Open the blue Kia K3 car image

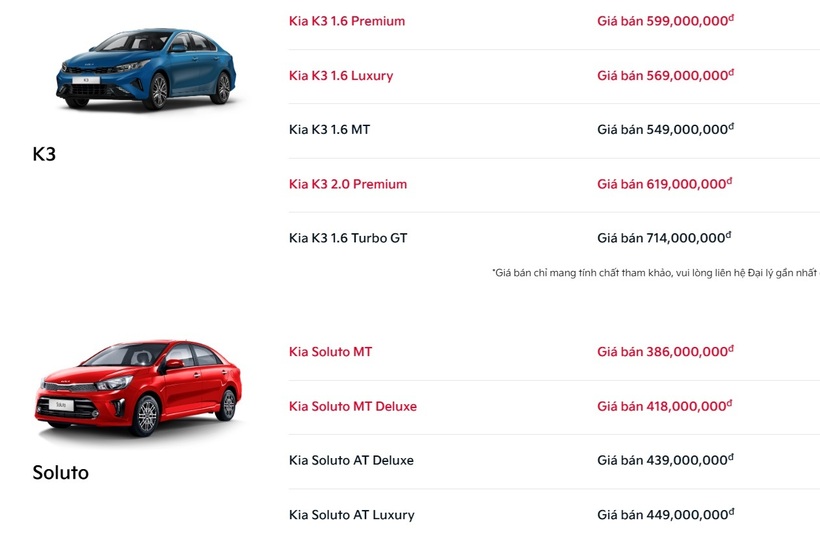pos(146,68)
